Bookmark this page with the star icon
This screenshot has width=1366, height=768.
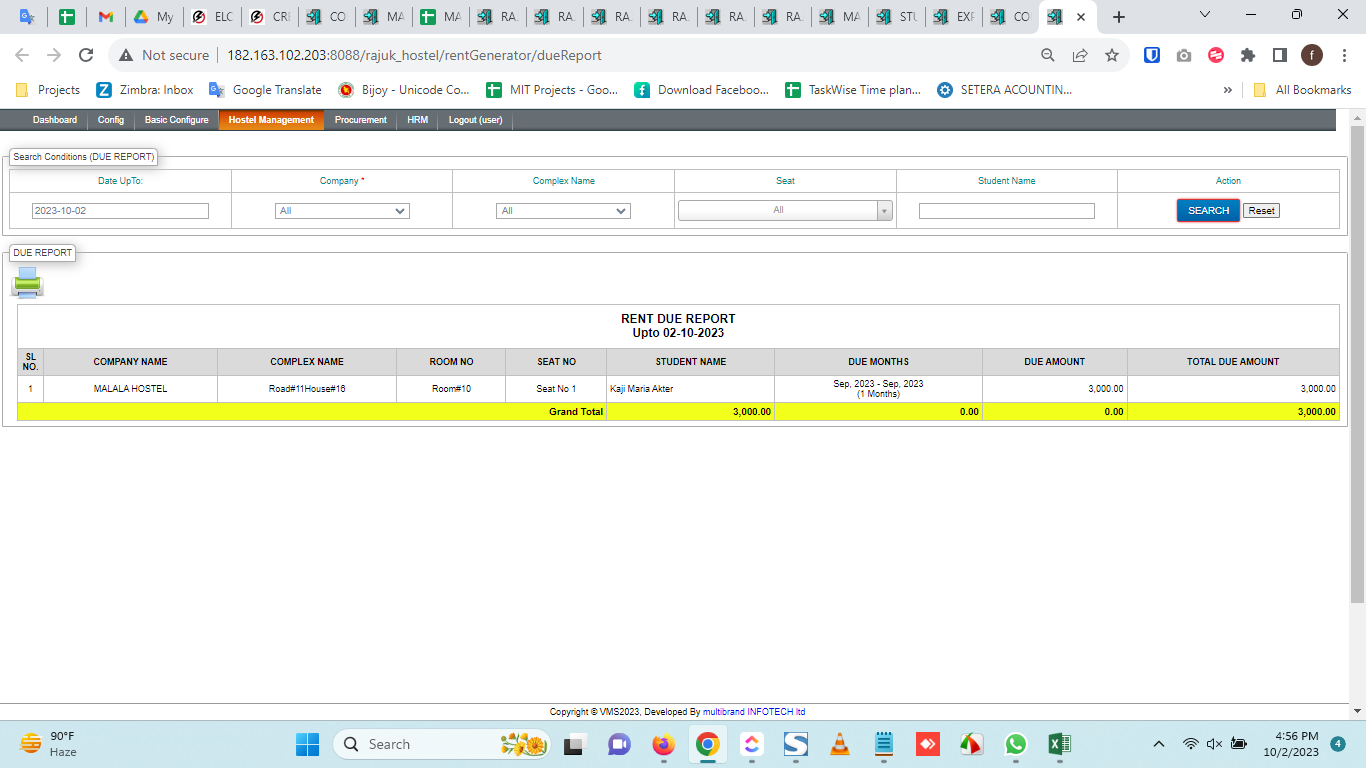(1111, 55)
